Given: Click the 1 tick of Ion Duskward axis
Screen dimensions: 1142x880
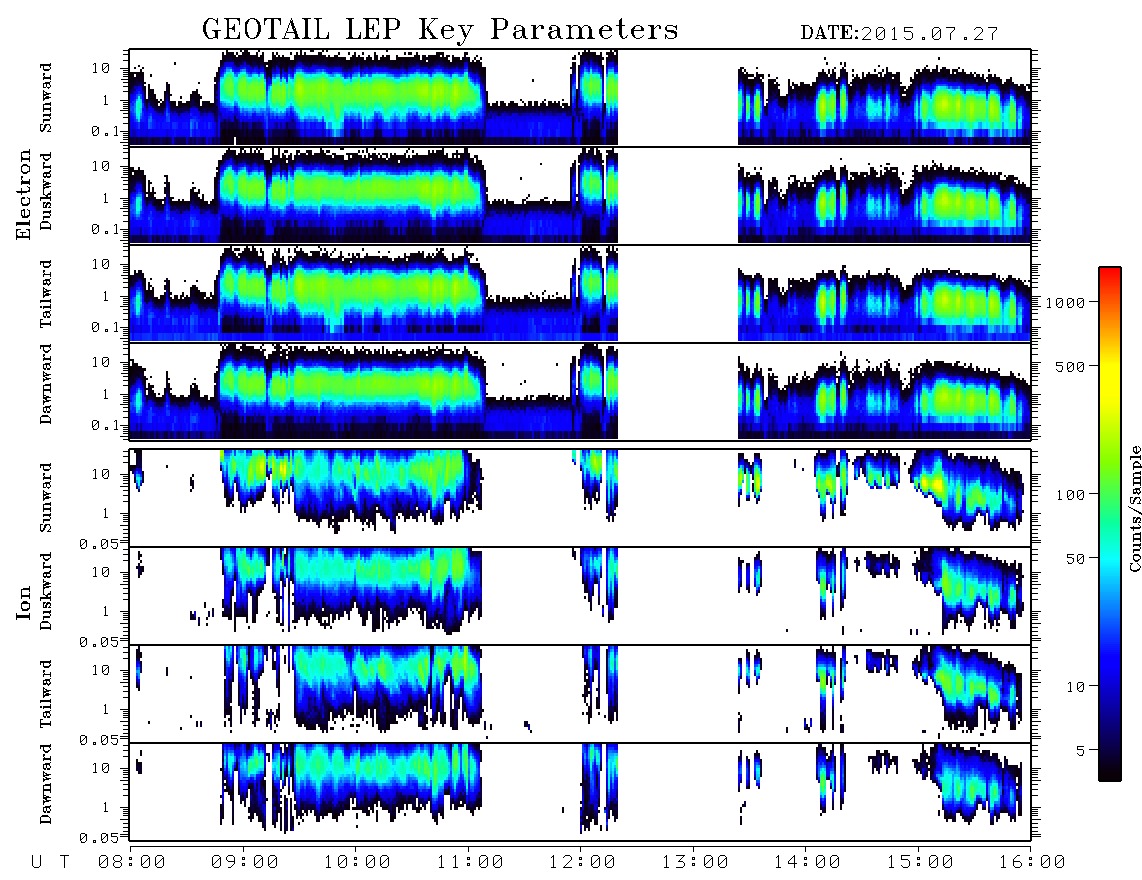Looking at the screenshot, I should (105, 610).
